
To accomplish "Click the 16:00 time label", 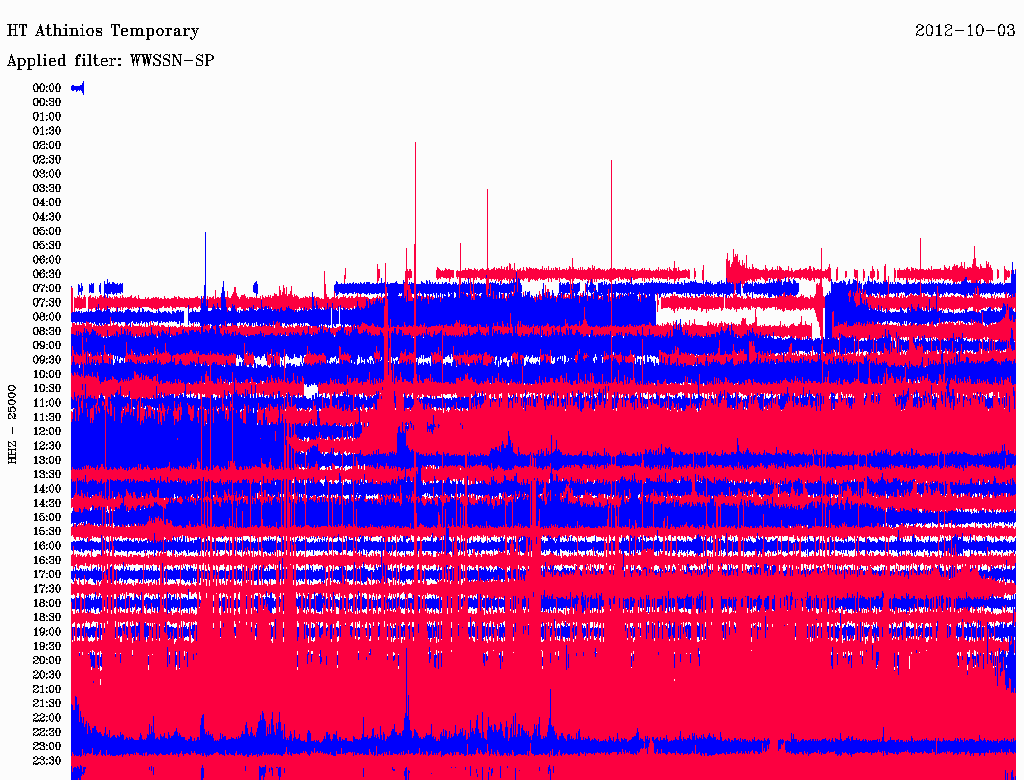I will [47, 546].
